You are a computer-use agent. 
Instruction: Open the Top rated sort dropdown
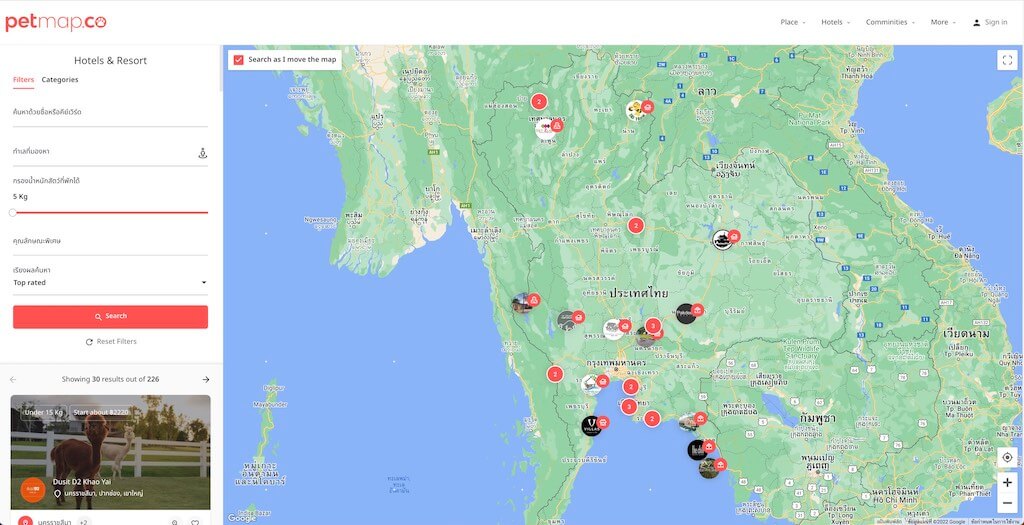110,283
